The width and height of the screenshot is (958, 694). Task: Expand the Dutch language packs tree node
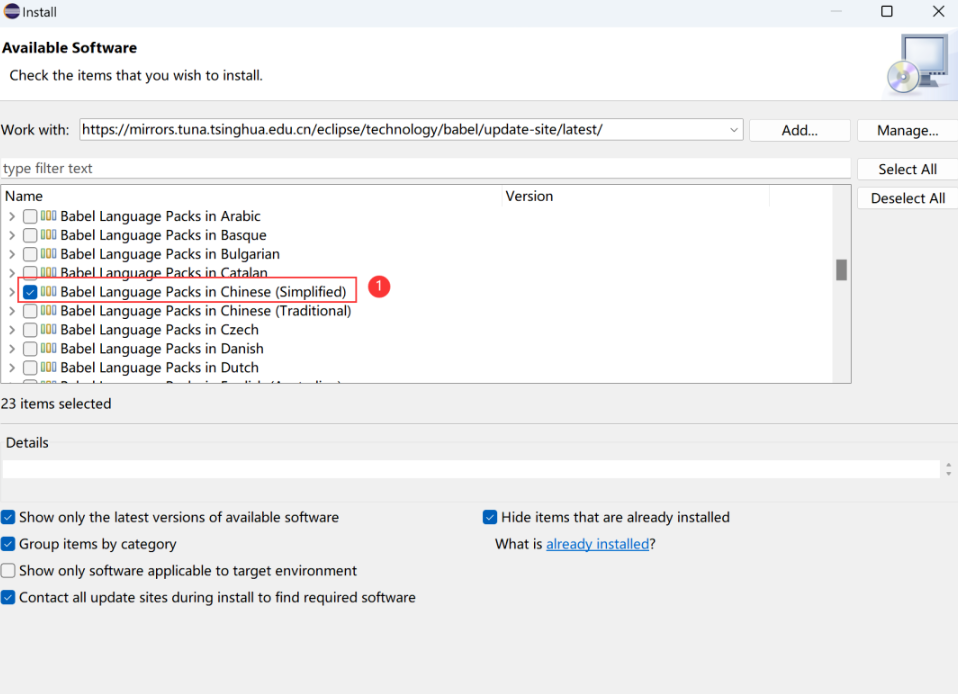point(12,368)
